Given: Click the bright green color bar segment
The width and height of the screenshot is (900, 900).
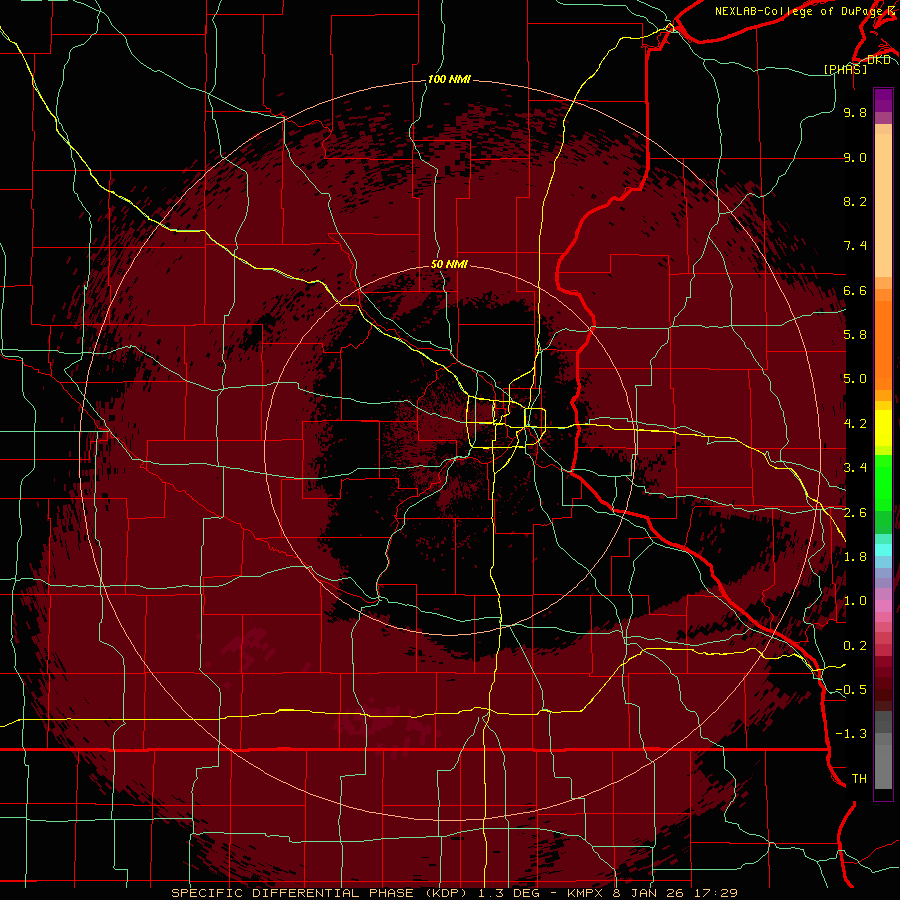Looking at the screenshot, I should click(x=883, y=482).
